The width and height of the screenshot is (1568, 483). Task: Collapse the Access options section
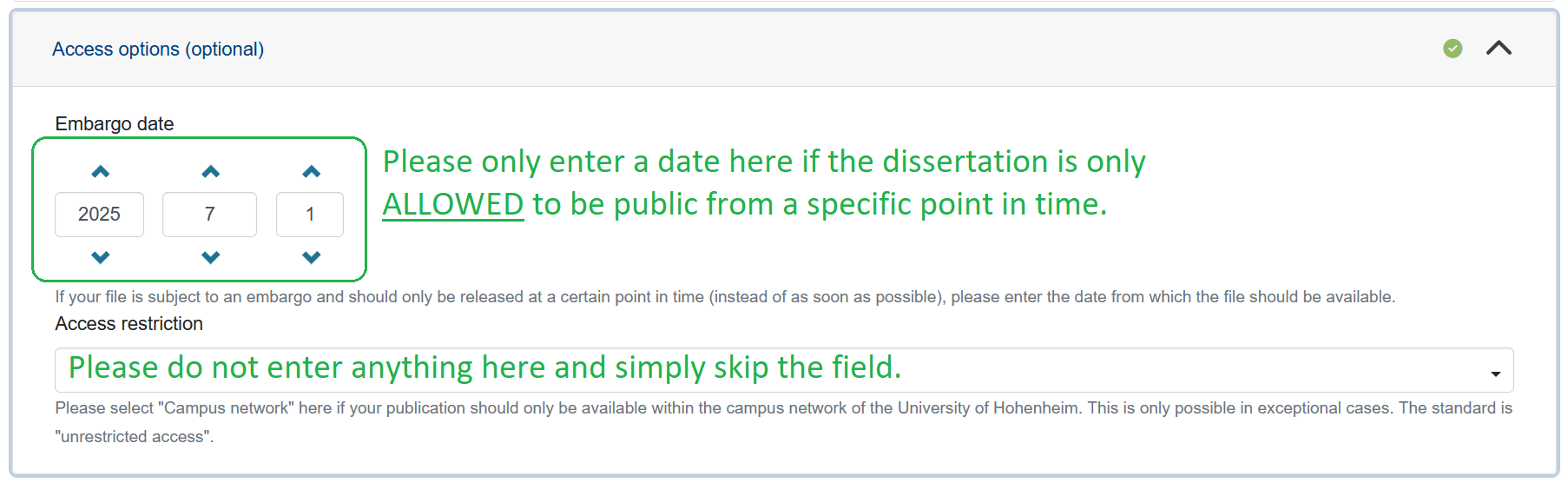coord(1499,49)
